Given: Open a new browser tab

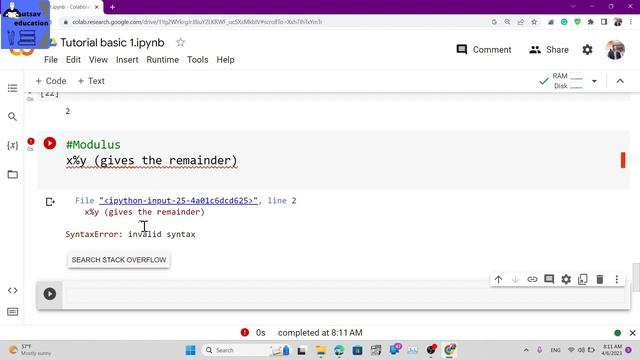Looking at the screenshot, I should (x=112, y=7).
